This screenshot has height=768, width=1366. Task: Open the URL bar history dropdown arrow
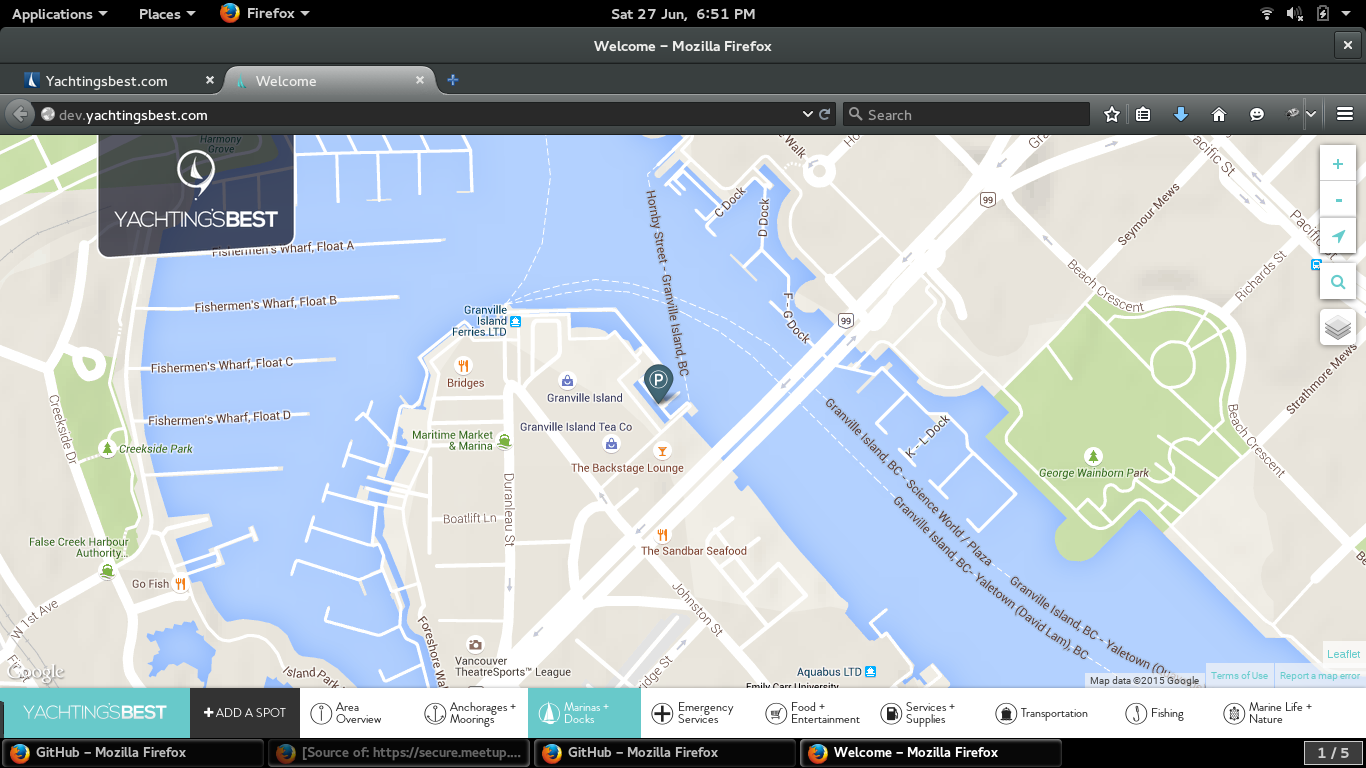click(808, 115)
